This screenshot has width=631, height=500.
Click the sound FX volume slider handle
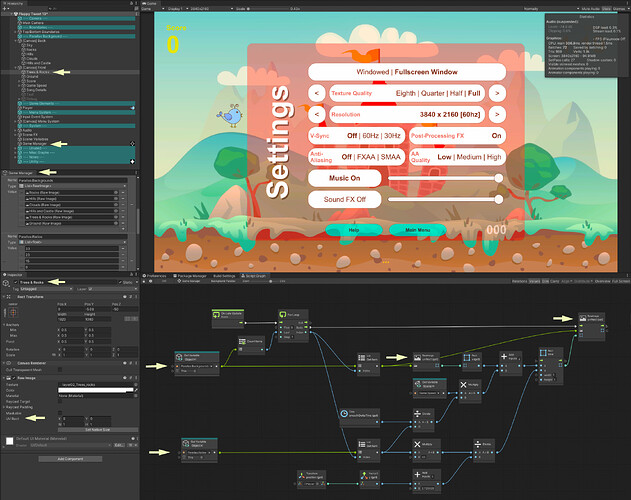point(499,199)
